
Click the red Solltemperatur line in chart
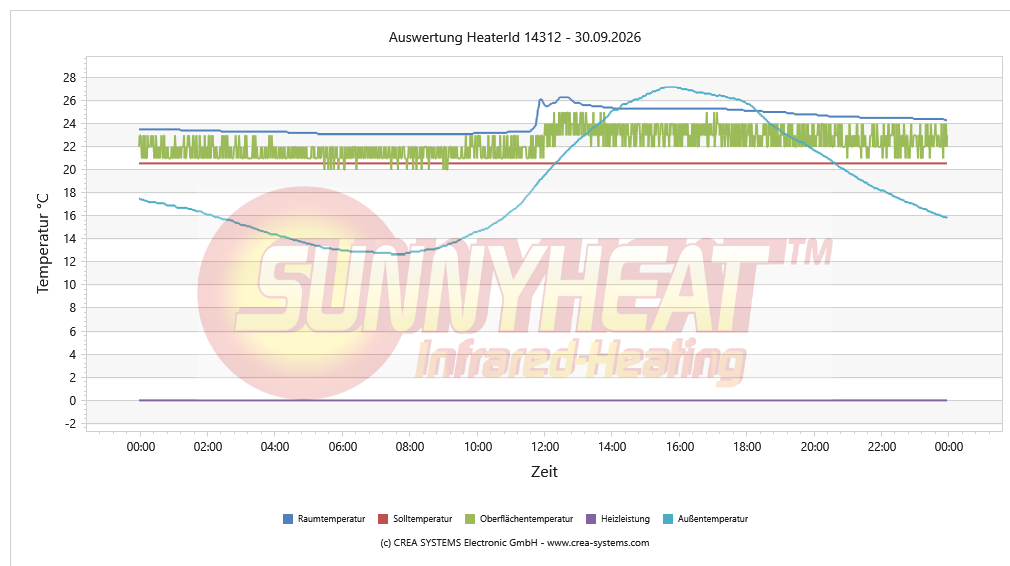click(543, 163)
